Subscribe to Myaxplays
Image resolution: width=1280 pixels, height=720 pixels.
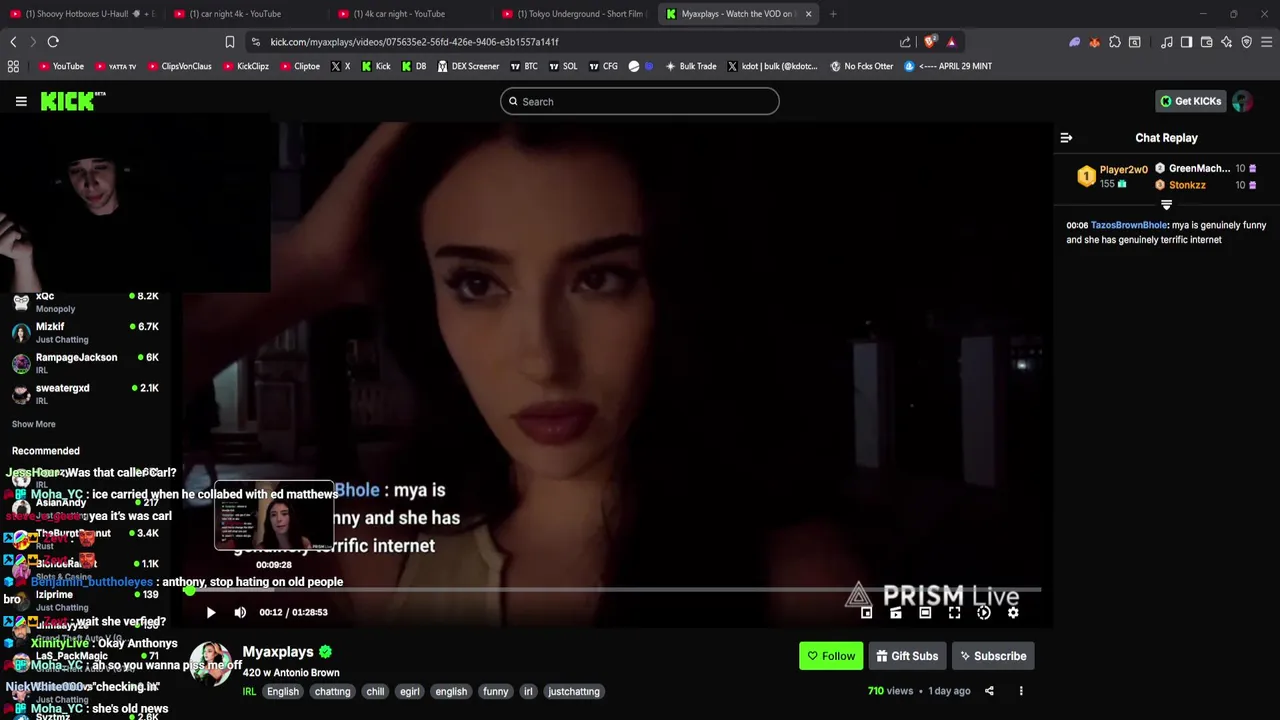993,656
